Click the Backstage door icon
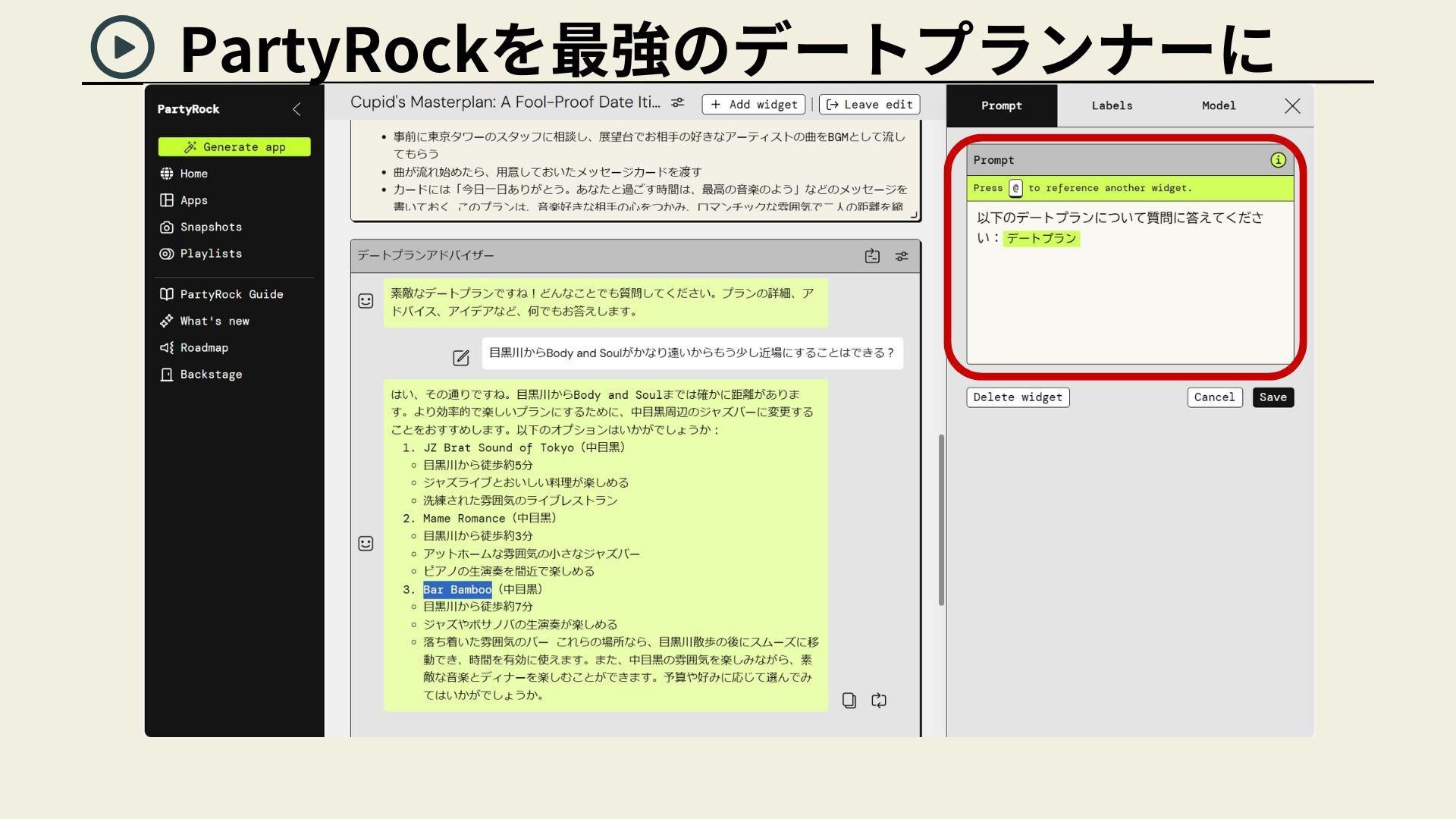 pyautogui.click(x=167, y=374)
